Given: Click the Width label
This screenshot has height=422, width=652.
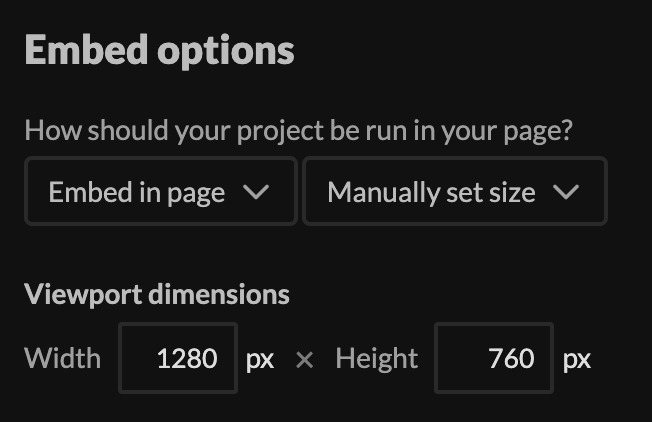Looking at the screenshot, I should coord(62,358).
